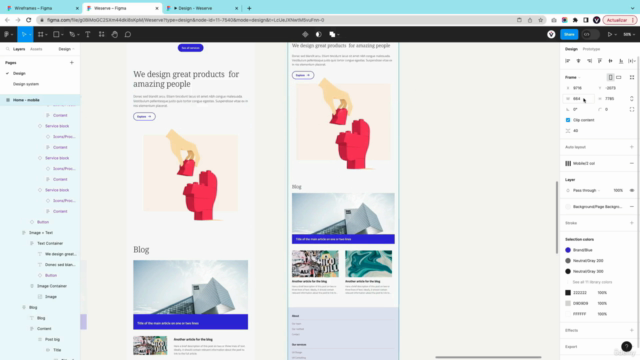This screenshot has height=360, width=640.
Task: Add a Stroke with plus
Action: pyautogui.click(x=632, y=223)
